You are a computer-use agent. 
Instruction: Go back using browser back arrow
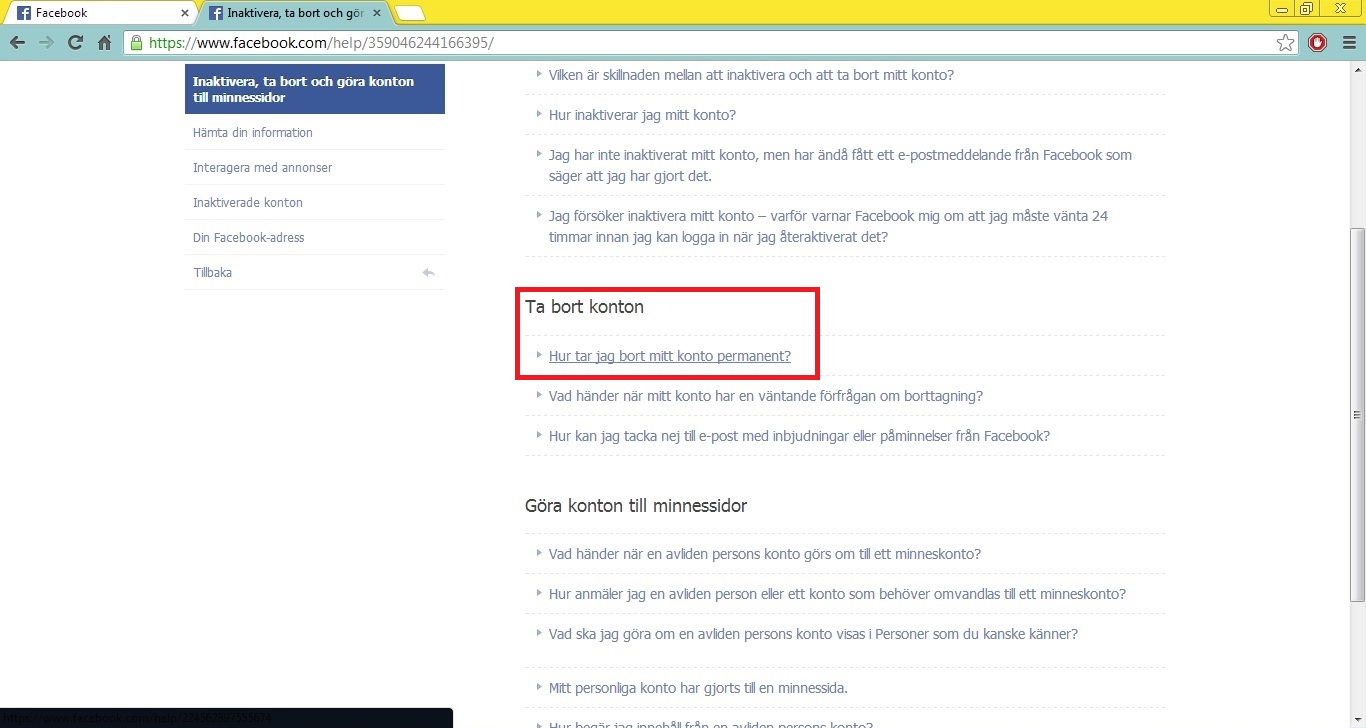(x=17, y=43)
